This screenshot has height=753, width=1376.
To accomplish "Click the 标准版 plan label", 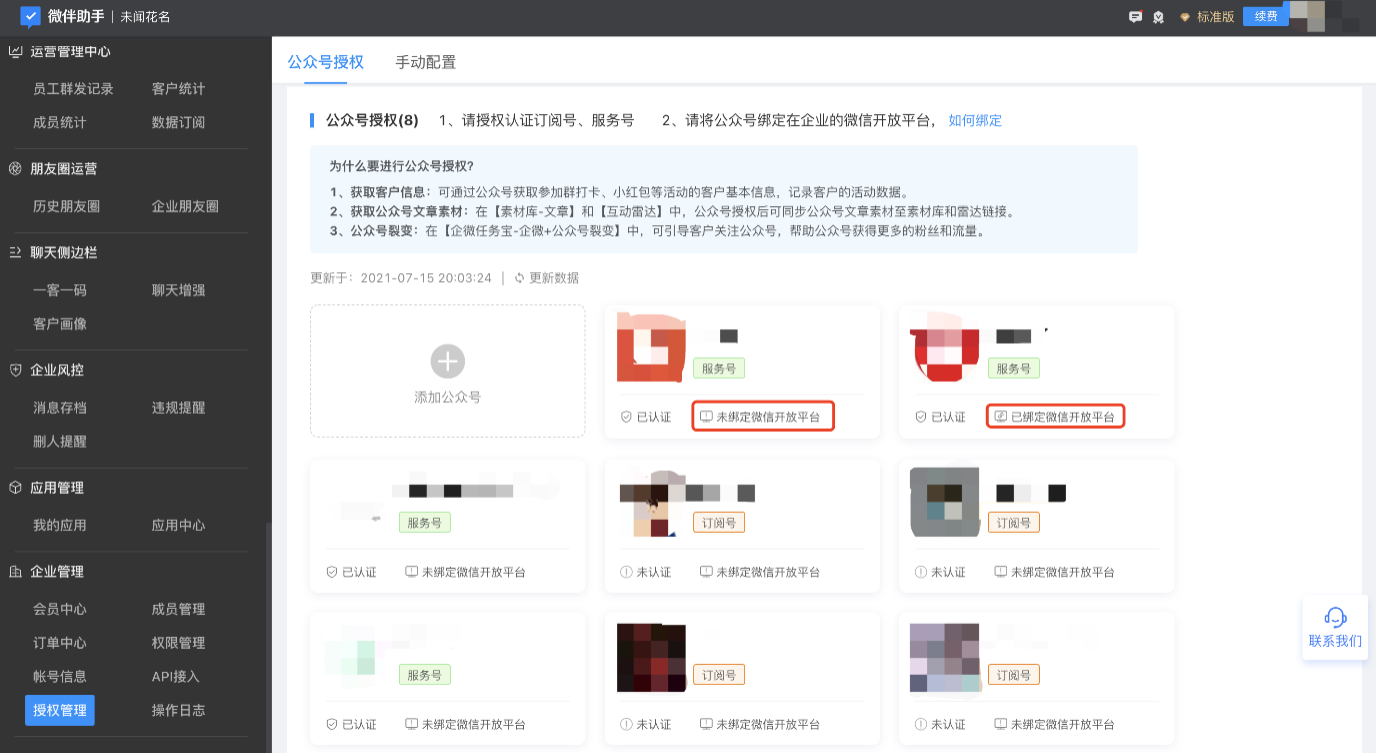I will (x=1215, y=17).
